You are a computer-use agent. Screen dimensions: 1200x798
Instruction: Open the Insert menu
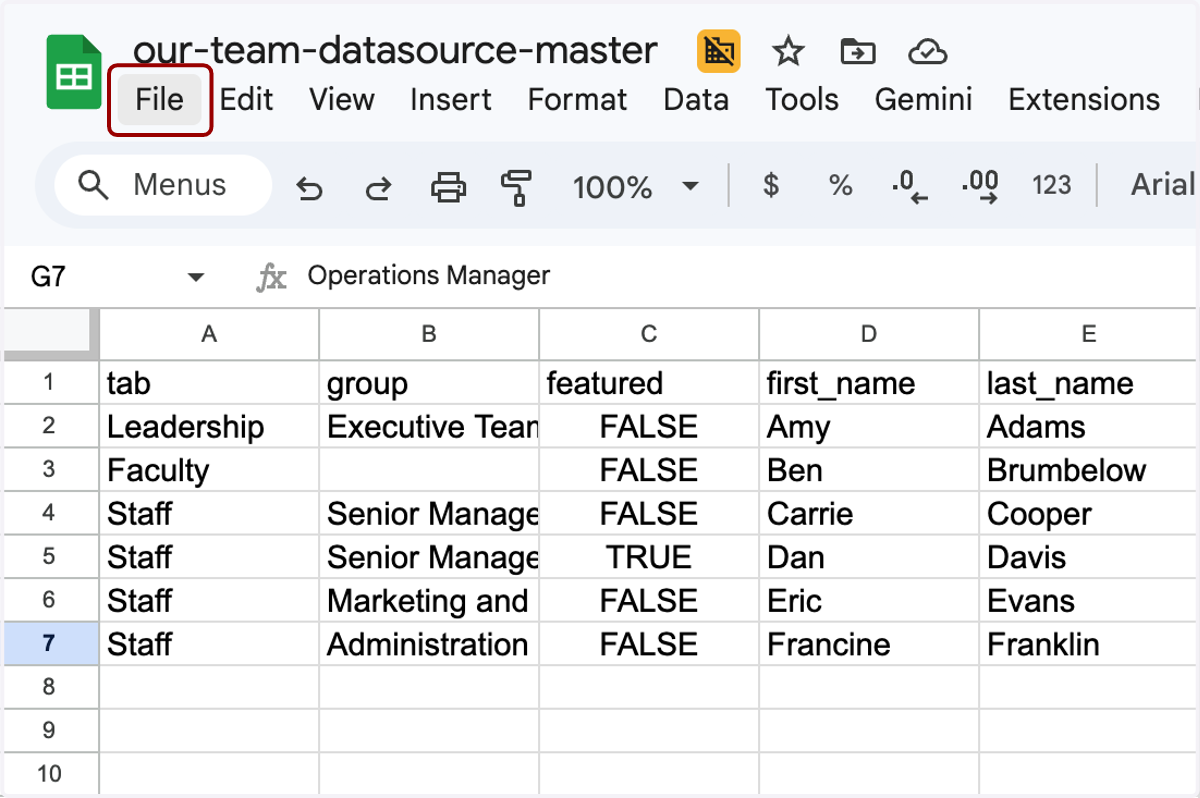pyautogui.click(x=451, y=100)
